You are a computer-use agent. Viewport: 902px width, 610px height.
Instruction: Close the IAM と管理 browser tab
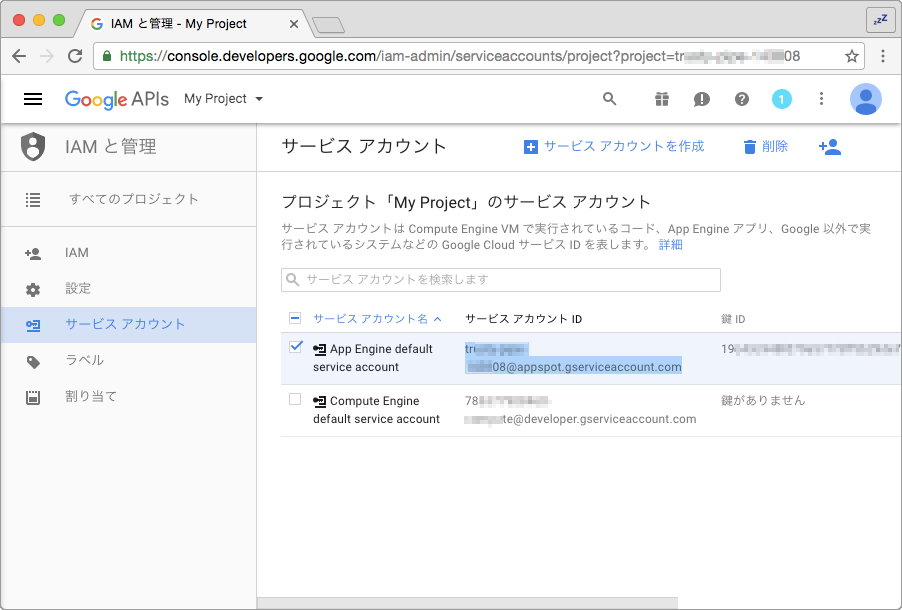[293, 24]
